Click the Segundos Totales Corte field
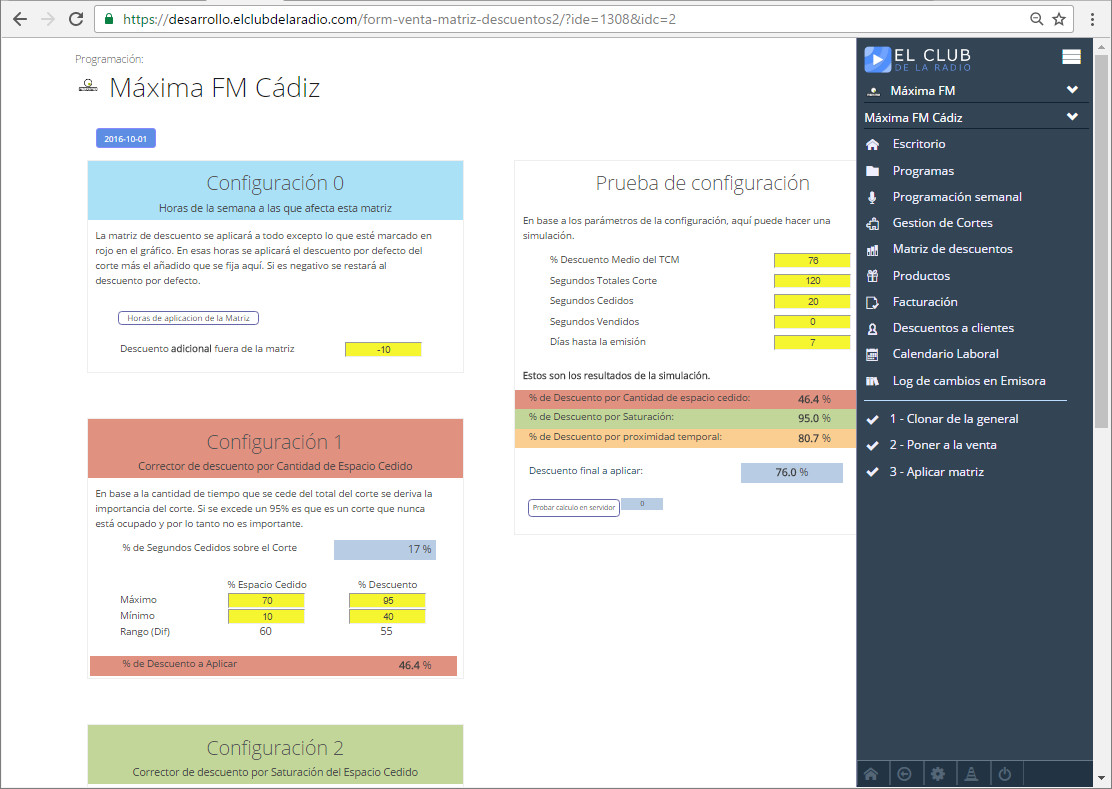This screenshot has width=1112, height=789. pos(812,281)
